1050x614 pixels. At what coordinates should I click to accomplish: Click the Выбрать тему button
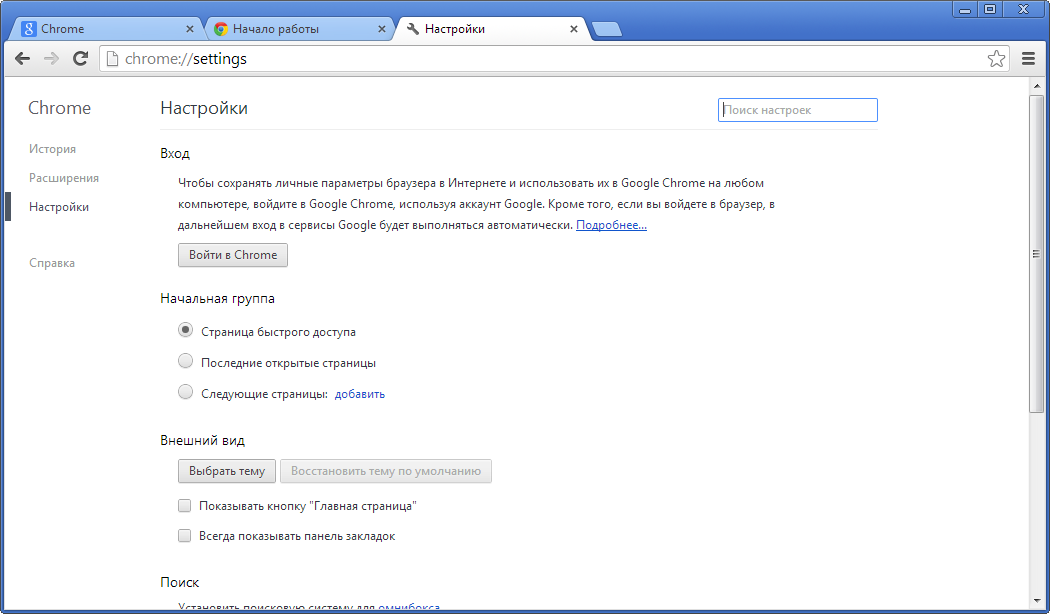(226, 471)
